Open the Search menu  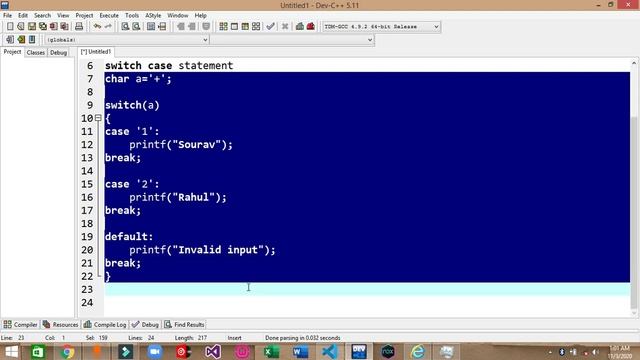pyautogui.click(x=42, y=16)
